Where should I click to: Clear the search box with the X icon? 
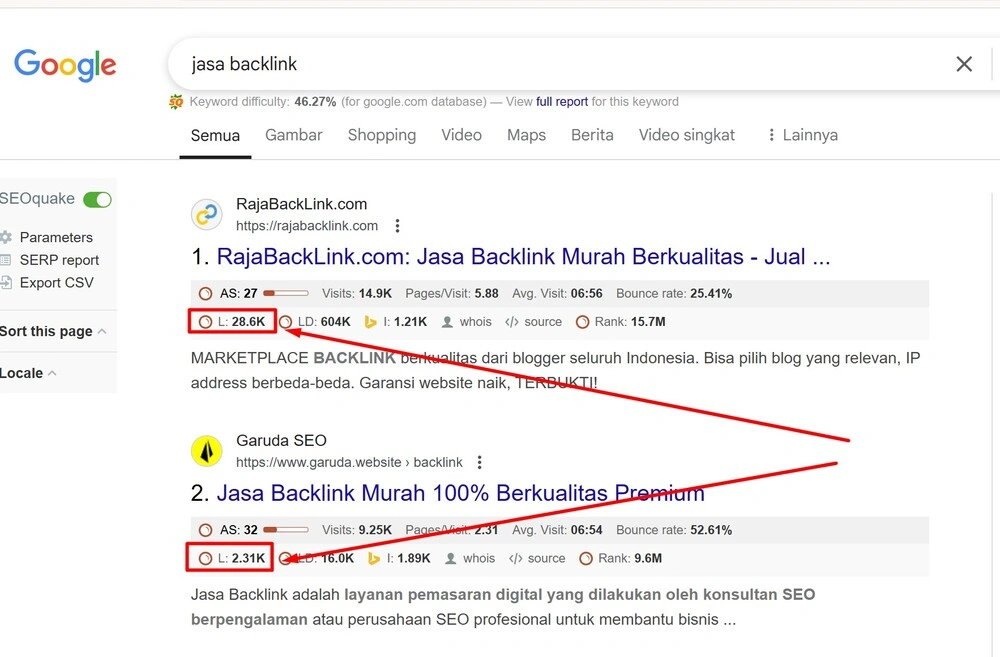click(x=964, y=64)
